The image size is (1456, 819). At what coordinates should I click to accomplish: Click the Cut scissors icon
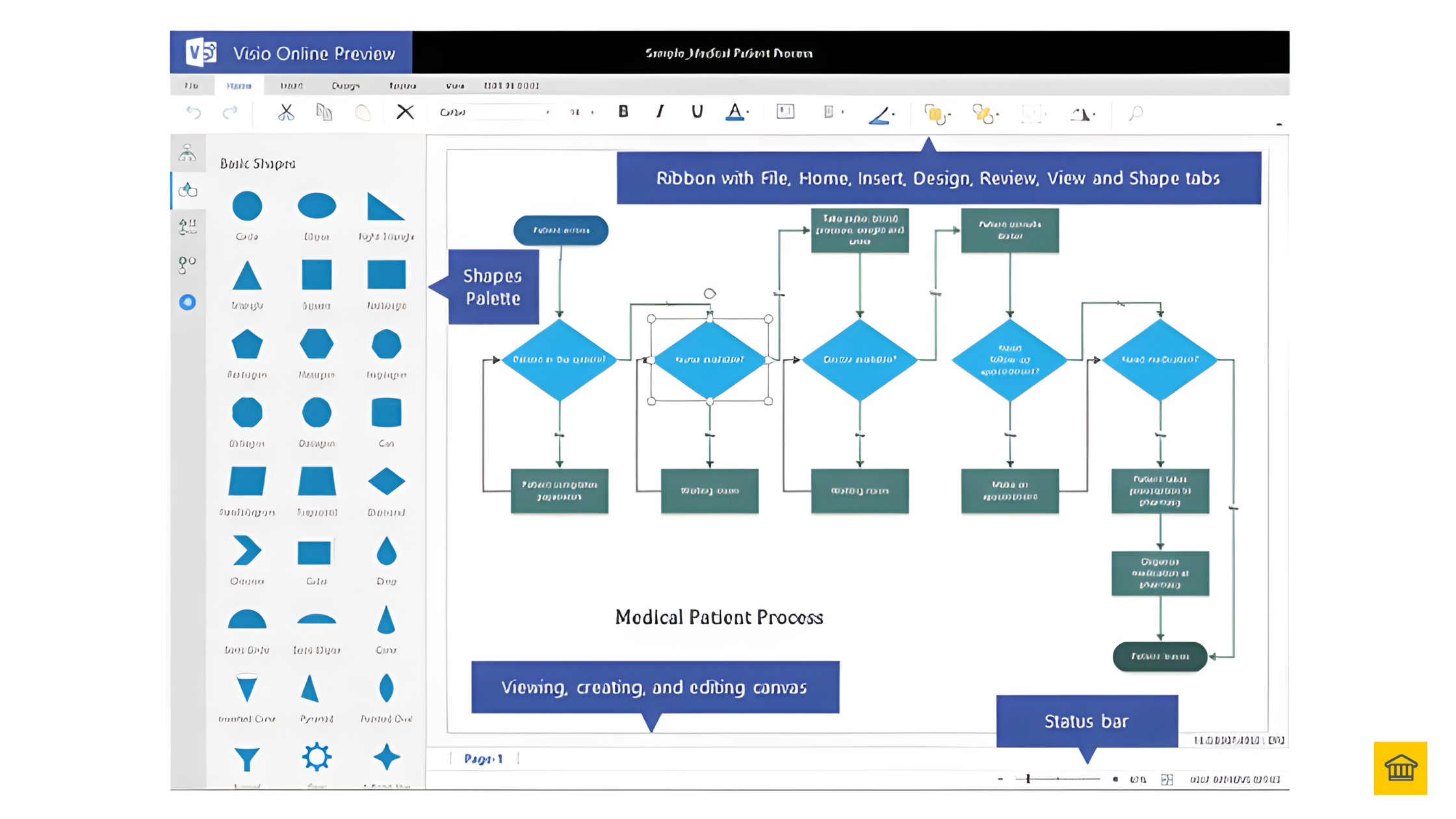point(286,112)
